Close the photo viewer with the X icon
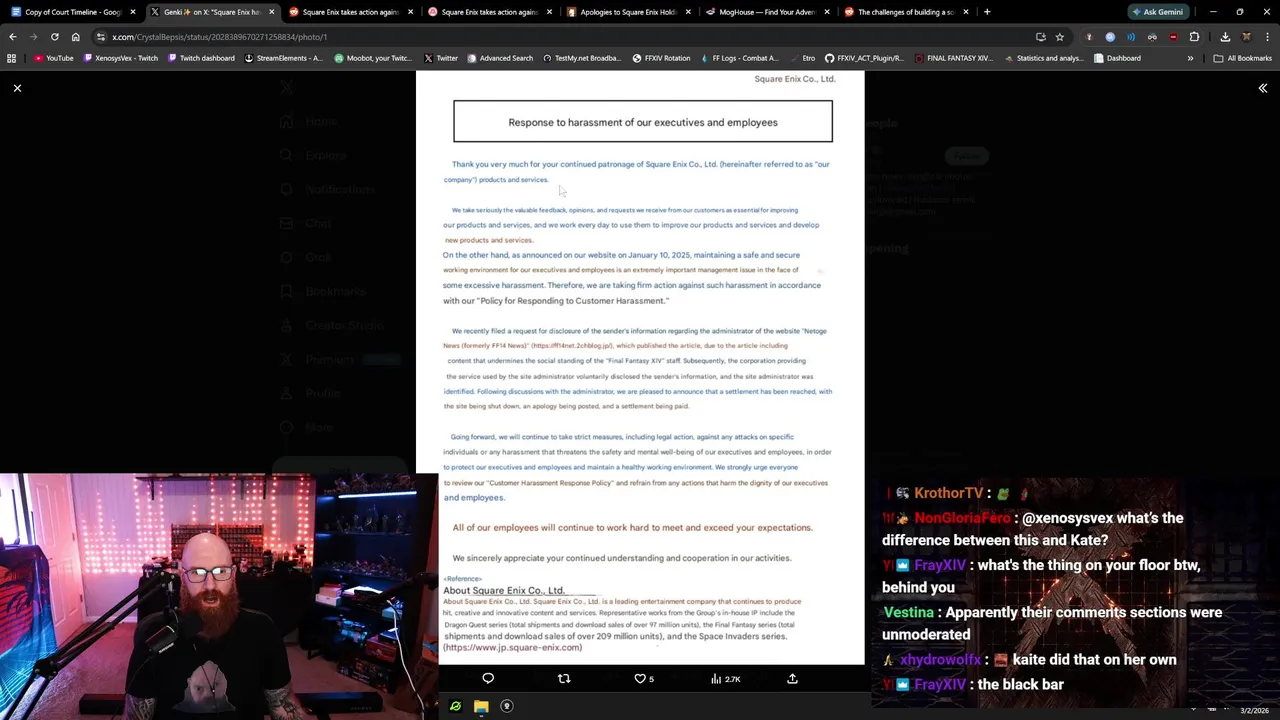Screen dimensions: 1280x720 (x=17, y=88)
